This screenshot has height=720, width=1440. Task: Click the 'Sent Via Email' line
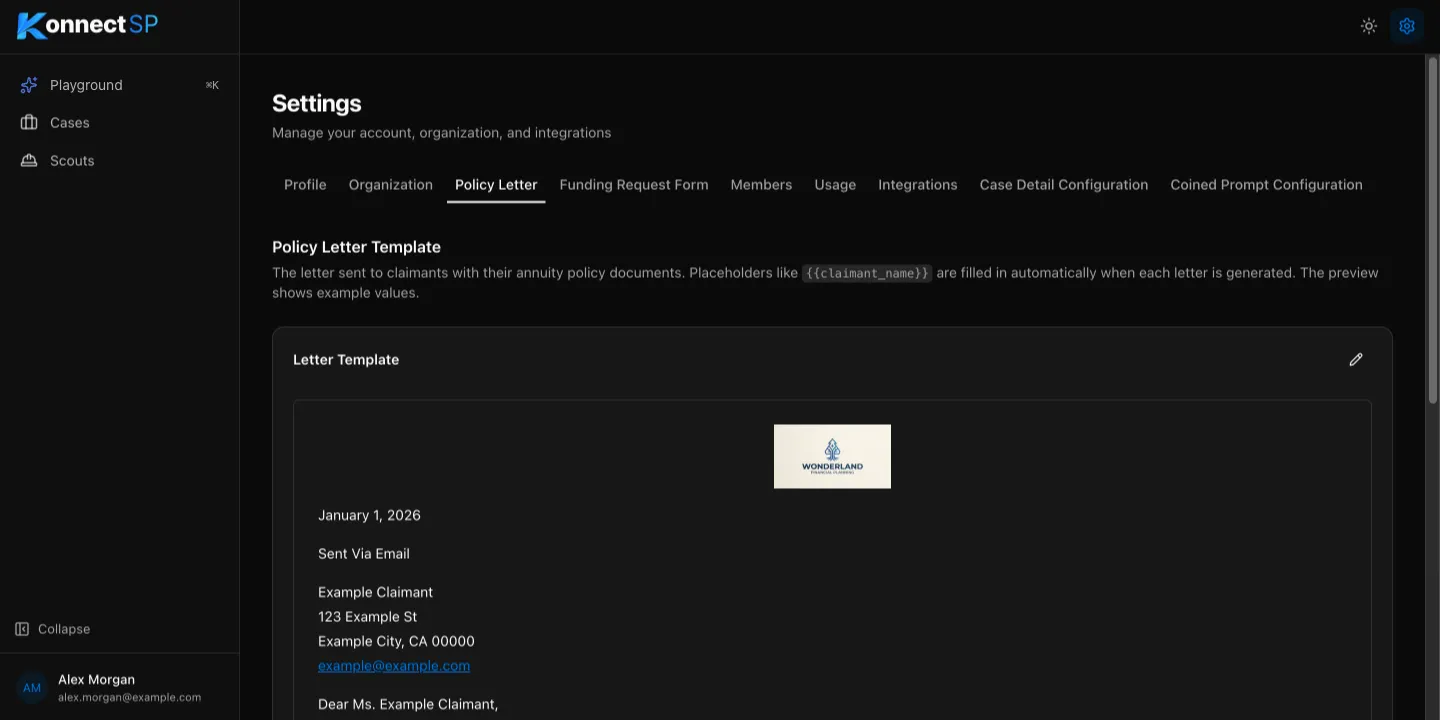tap(364, 553)
